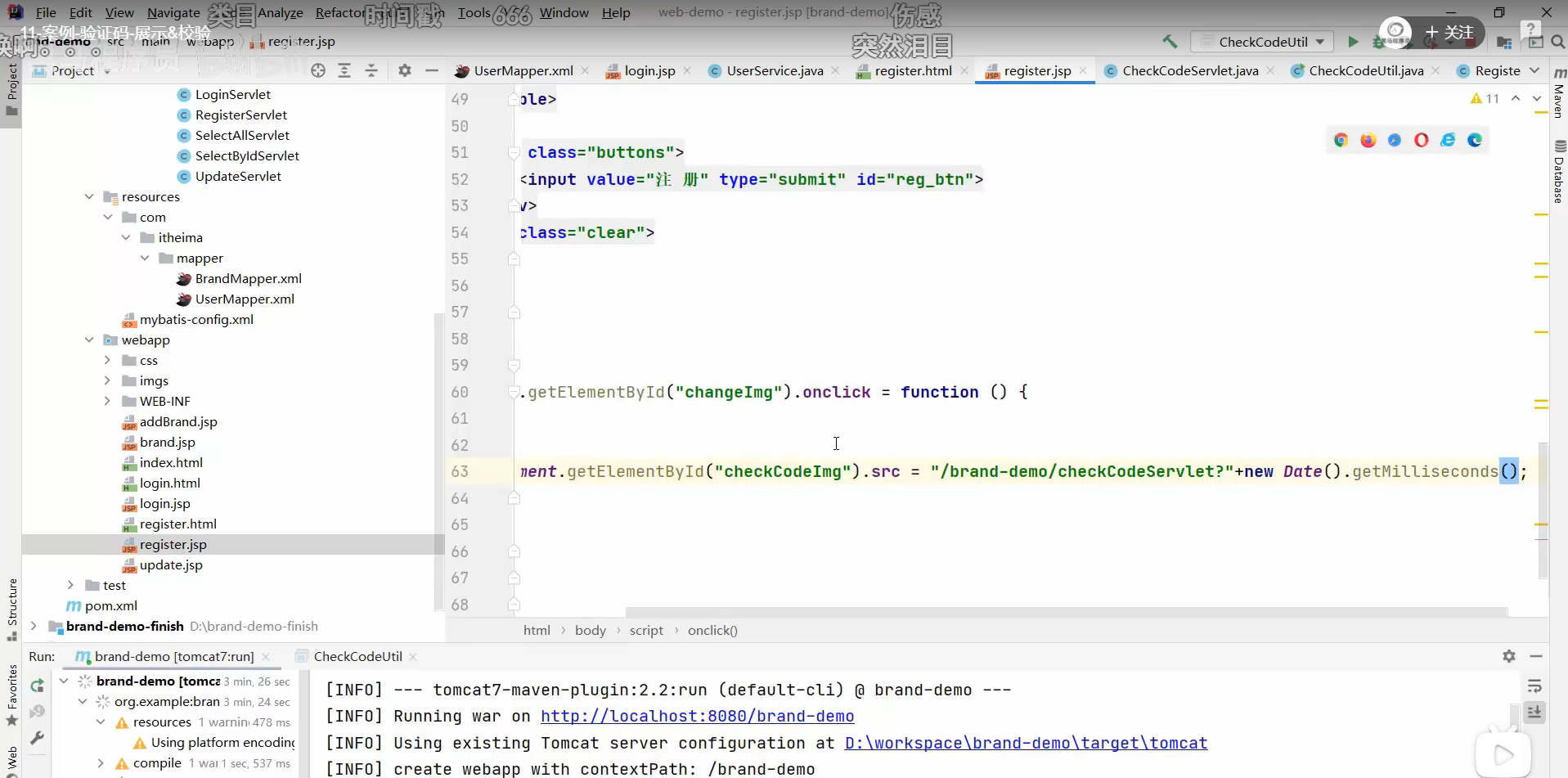Open the File menu

pos(47,12)
